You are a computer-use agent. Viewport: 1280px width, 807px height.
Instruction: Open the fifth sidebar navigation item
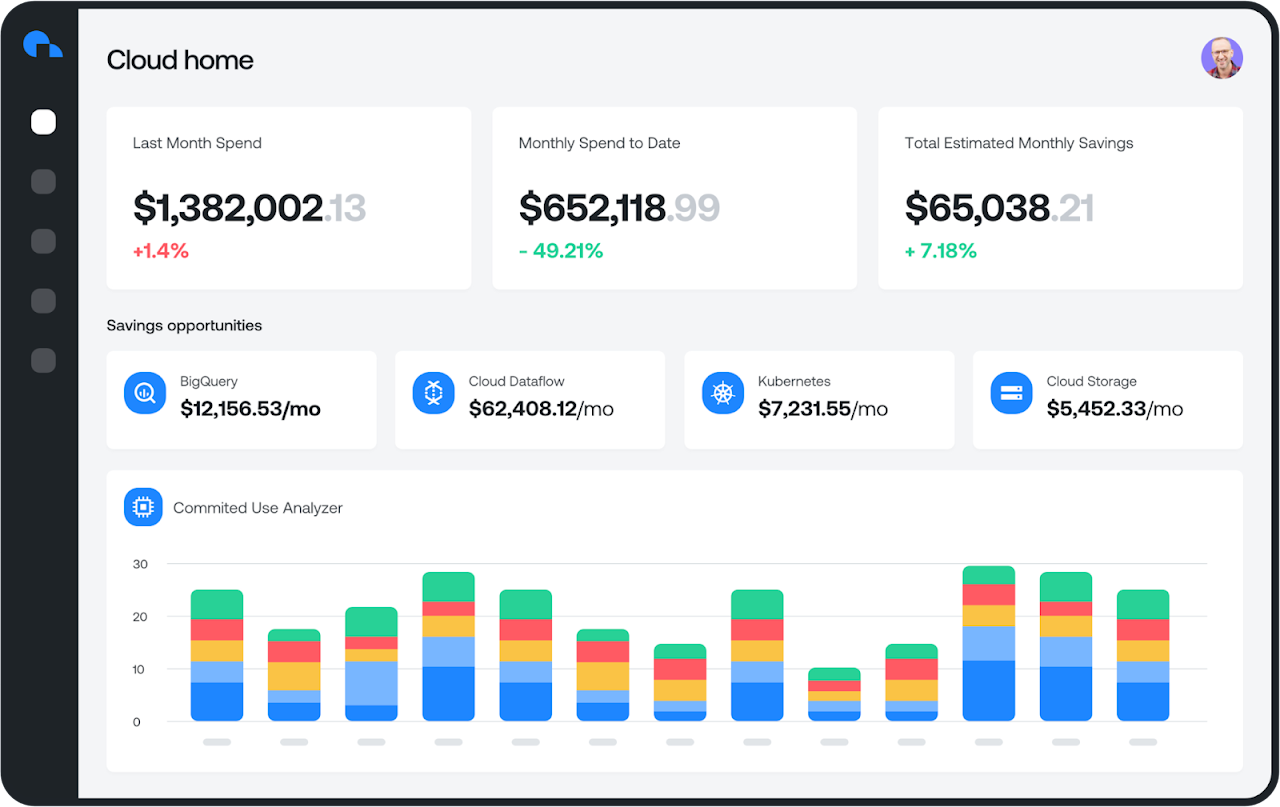pyautogui.click(x=43, y=360)
